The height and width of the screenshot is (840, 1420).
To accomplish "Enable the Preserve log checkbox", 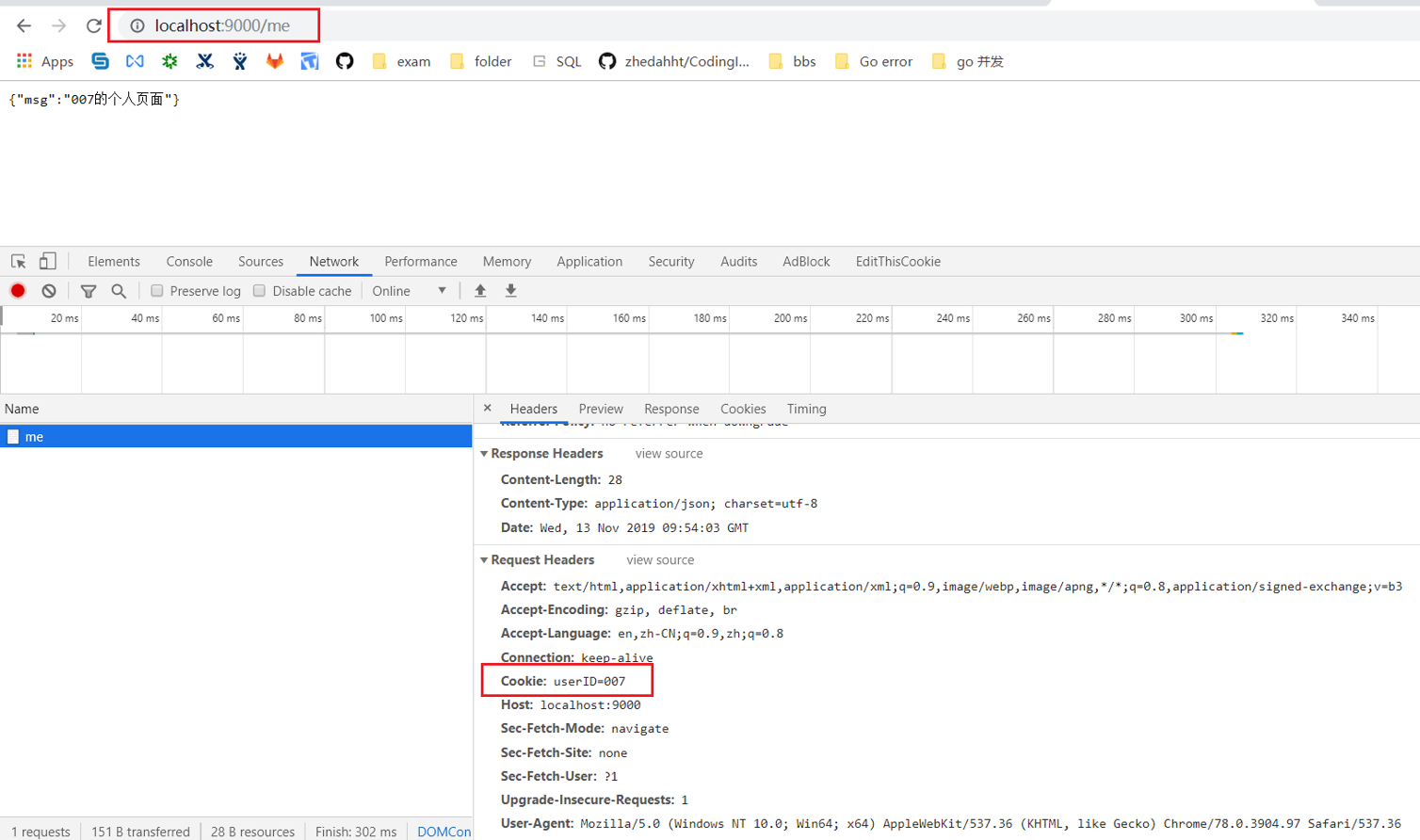I will (x=157, y=291).
